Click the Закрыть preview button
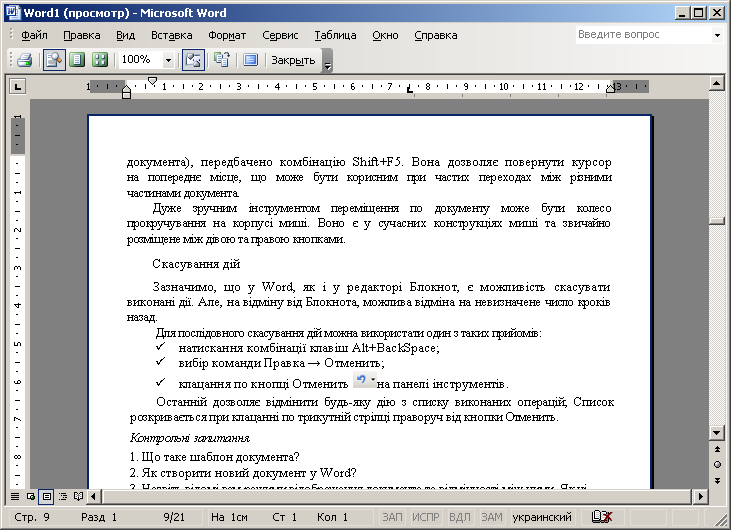 point(293,60)
